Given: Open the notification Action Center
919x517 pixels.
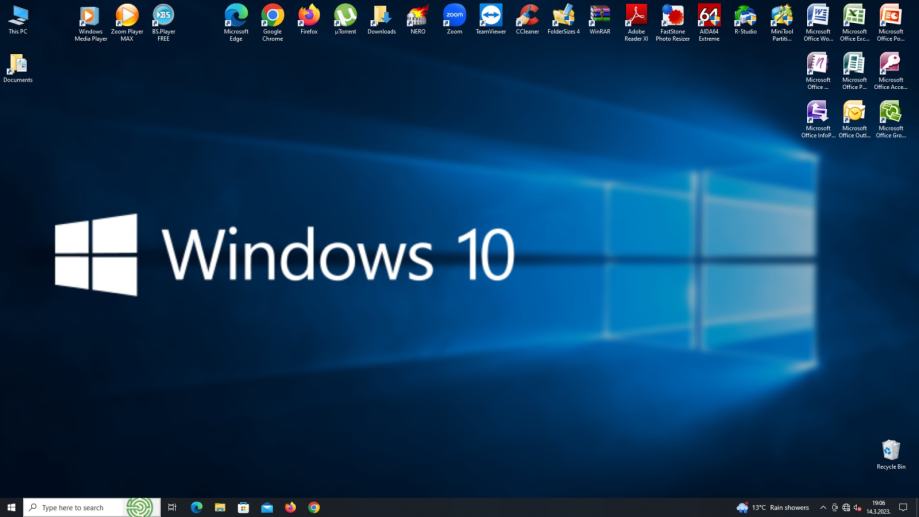Looking at the screenshot, I should (x=903, y=507).
